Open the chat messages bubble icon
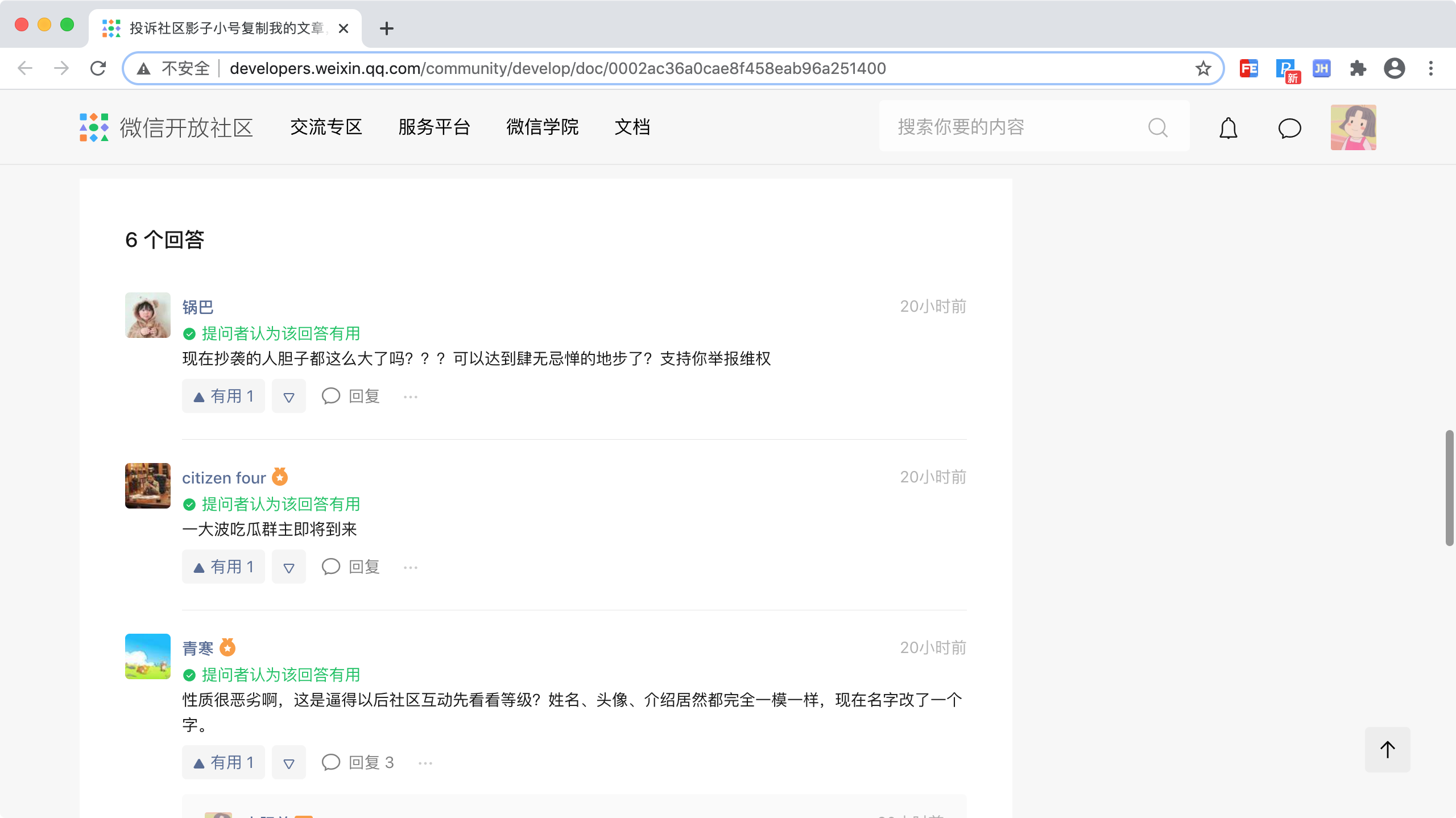The width and height of the screenshot is (1456, 818). coord(1289,128)
